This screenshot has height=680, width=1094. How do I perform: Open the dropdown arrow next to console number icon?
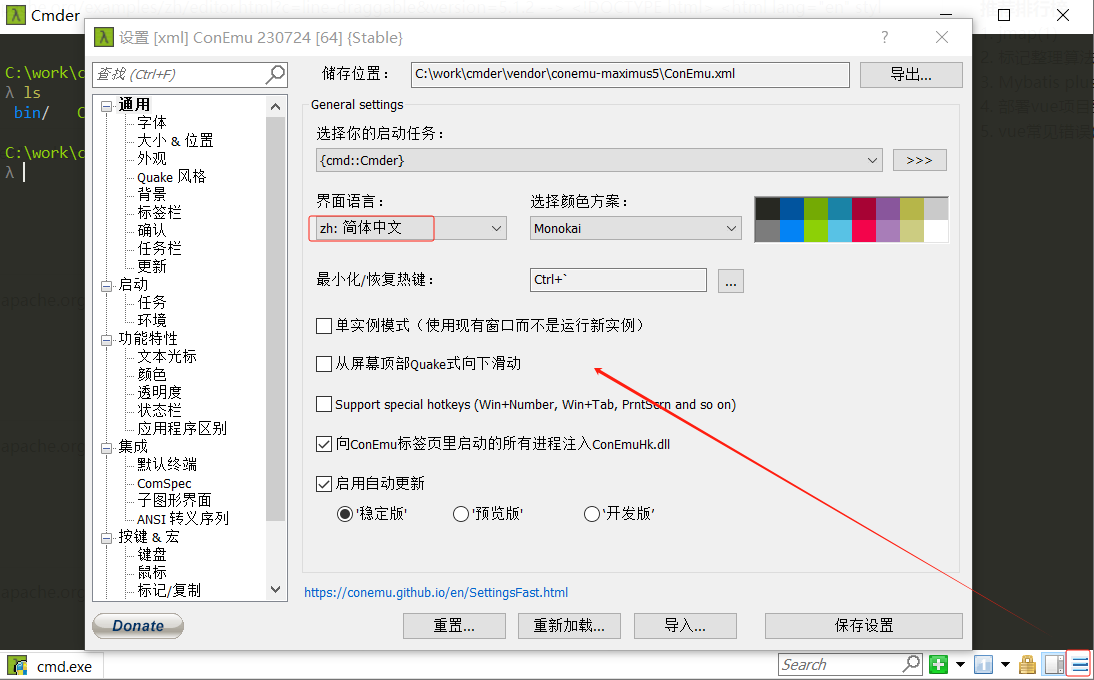coord(1005,665)
